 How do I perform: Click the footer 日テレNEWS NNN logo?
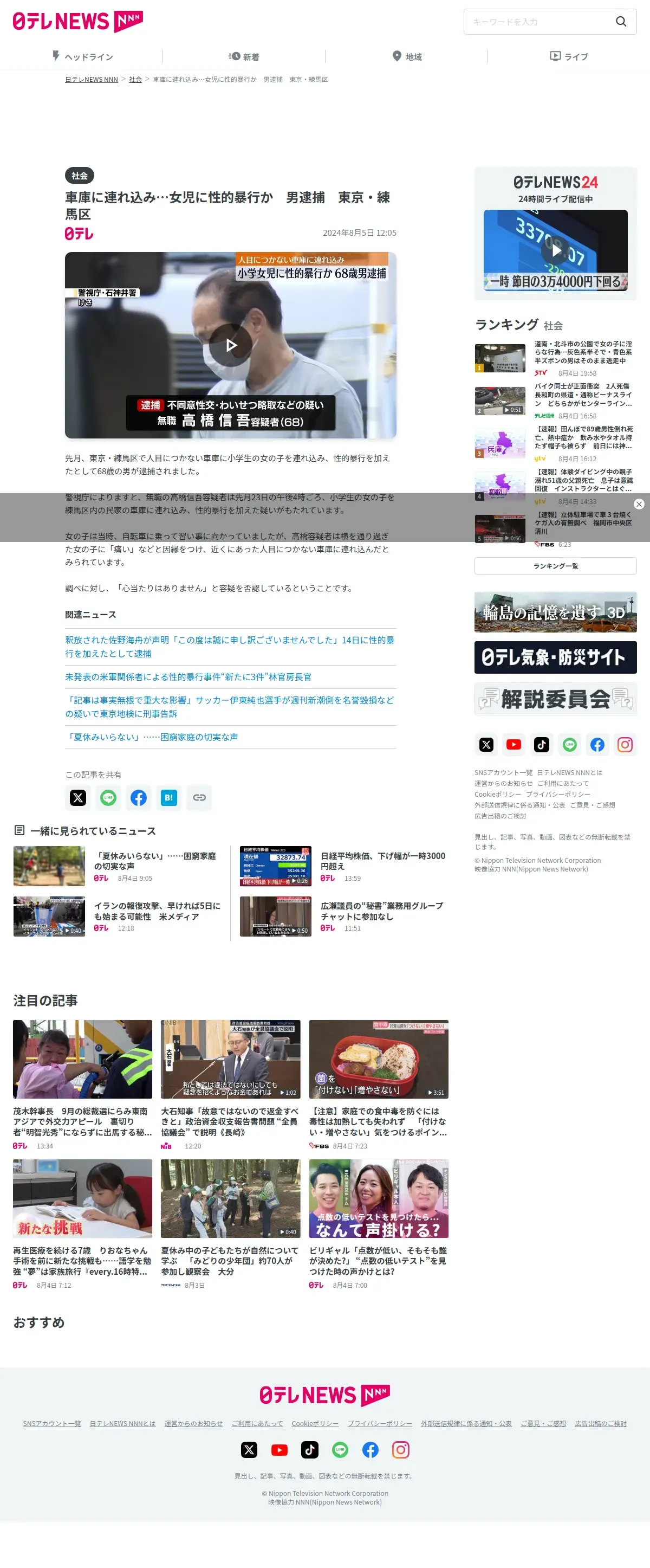click(324, 1395)
